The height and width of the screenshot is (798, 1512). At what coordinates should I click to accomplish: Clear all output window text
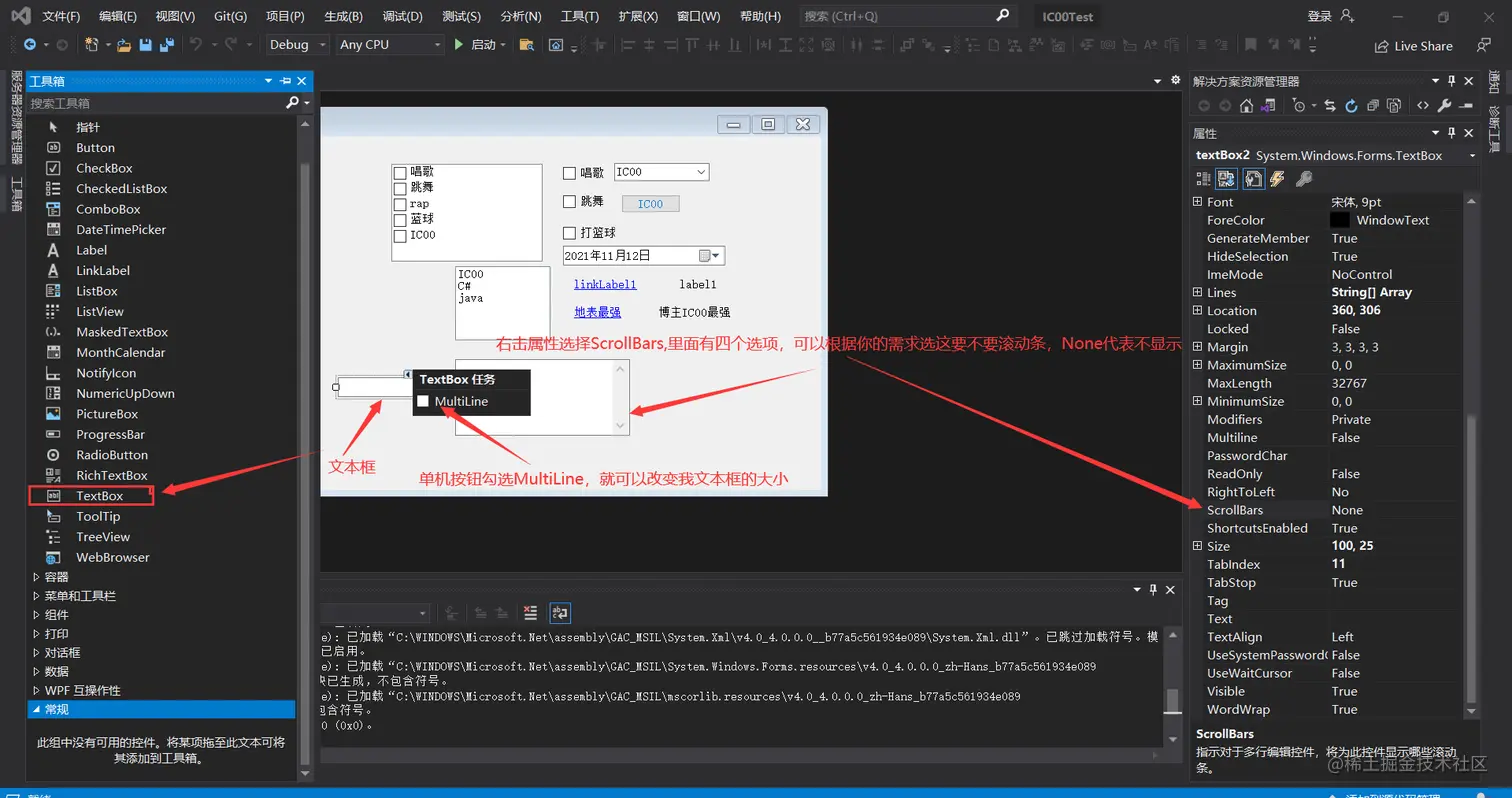[x=530, y=613]
